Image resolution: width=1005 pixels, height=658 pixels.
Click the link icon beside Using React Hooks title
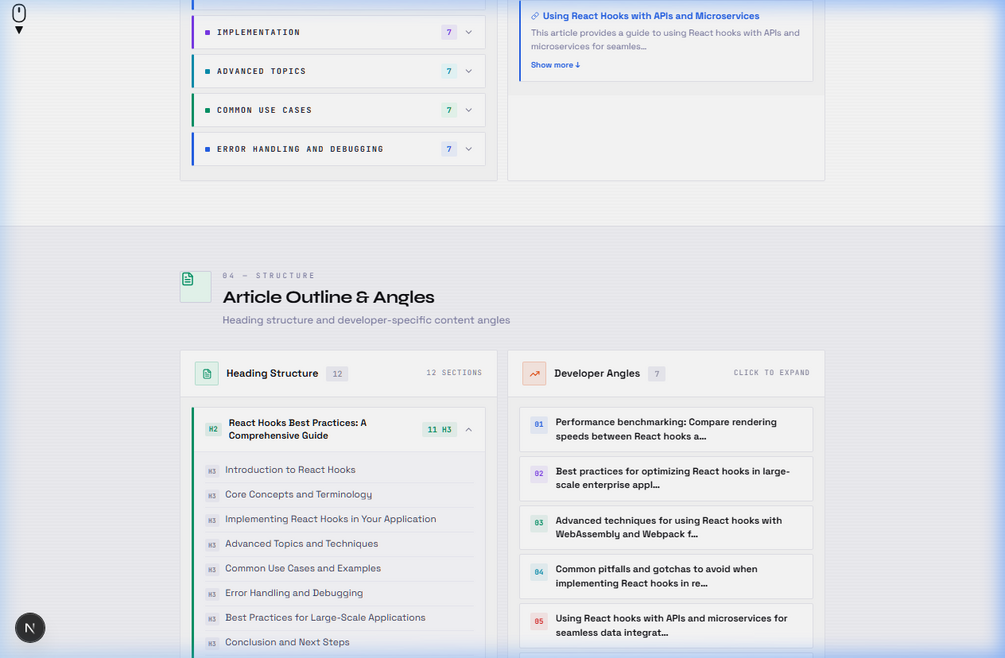click(535, 16)
